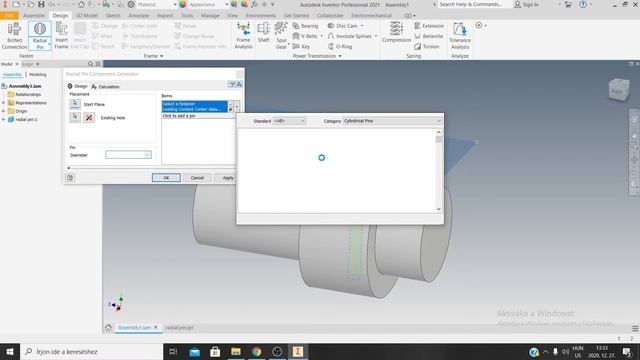Screen dimensions: 640x360
Task: Launch the Insert Frame tool
Action: click(61, 36)
